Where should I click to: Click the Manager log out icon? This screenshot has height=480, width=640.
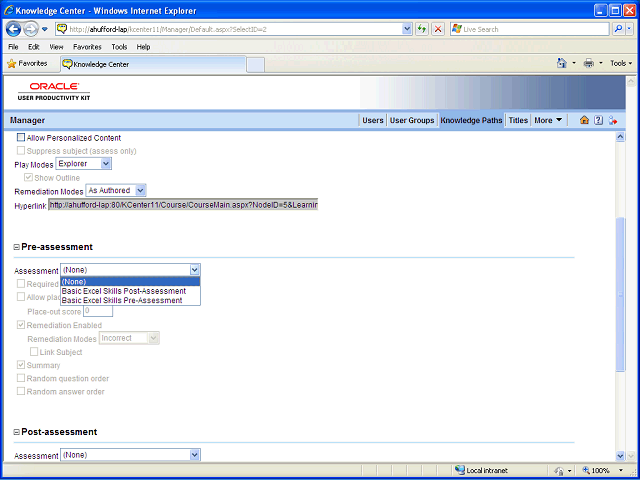point(613,120)
